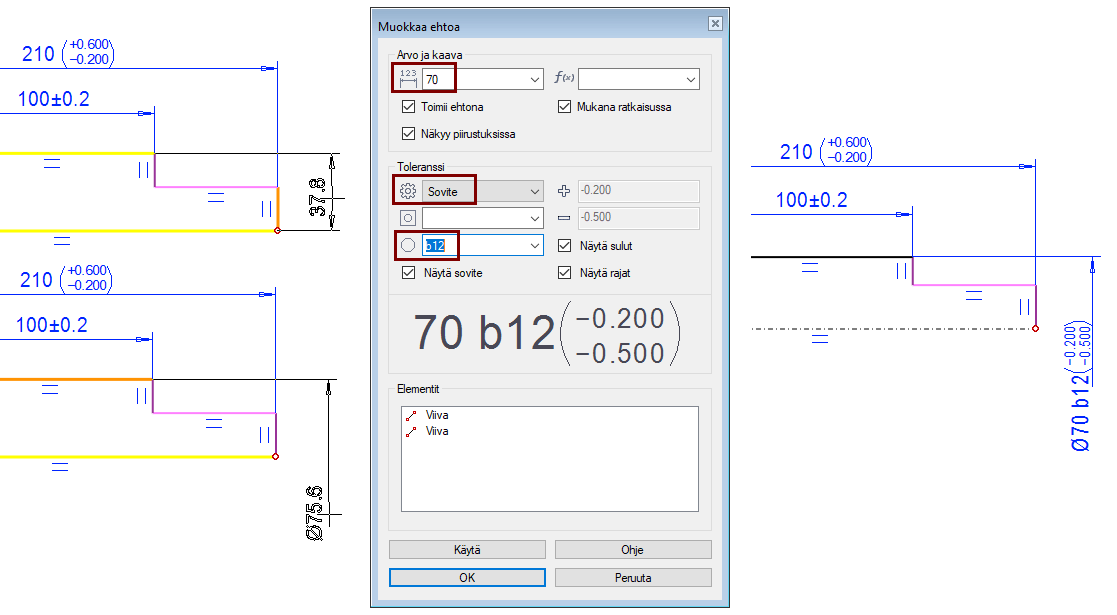Uncheck the Toimii ehtona checkbox

coord(408,107)
